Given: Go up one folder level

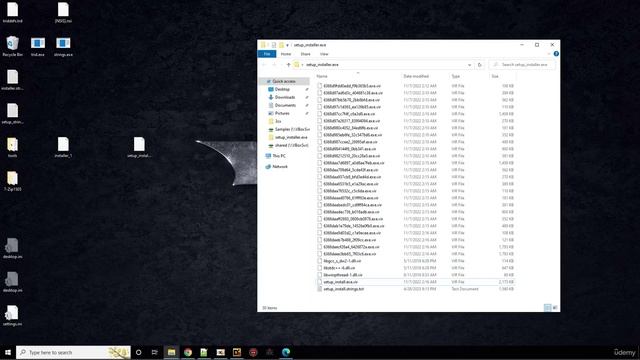Looking at the screenshot, I should pyautogui.click(x=288, y=64).
